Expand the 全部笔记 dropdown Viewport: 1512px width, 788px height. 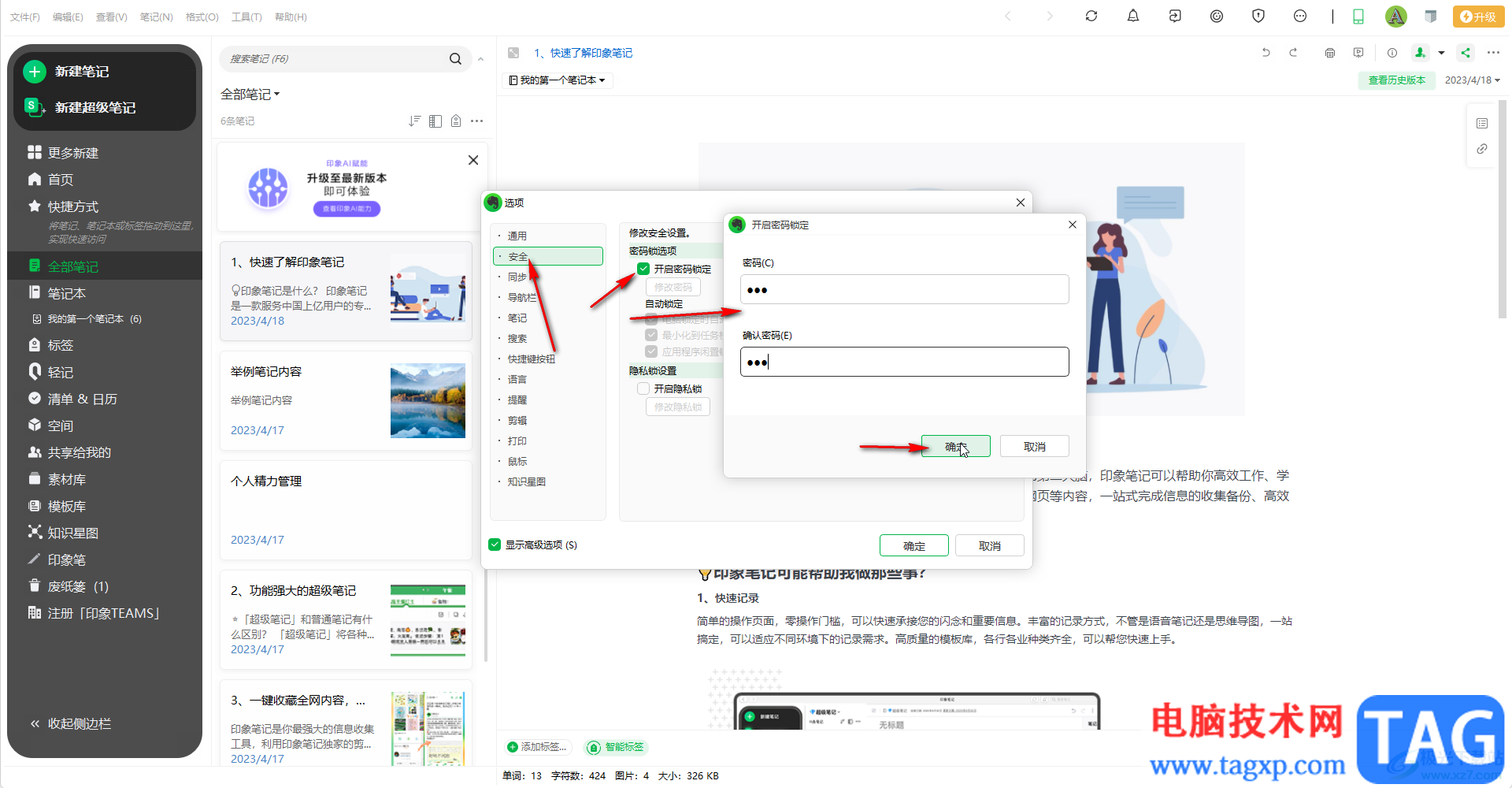tap(250, 95)
